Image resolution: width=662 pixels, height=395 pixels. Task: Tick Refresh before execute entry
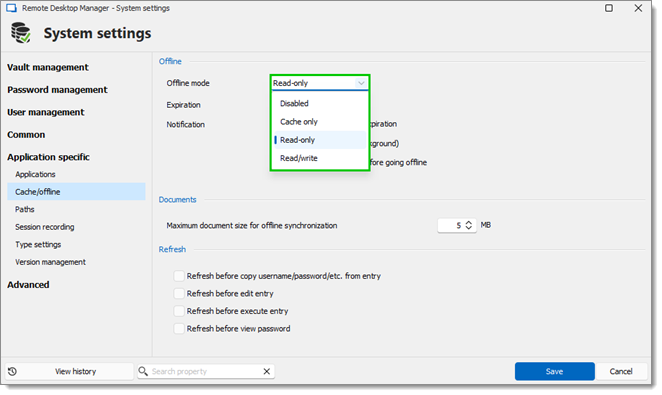pos(179,311)
